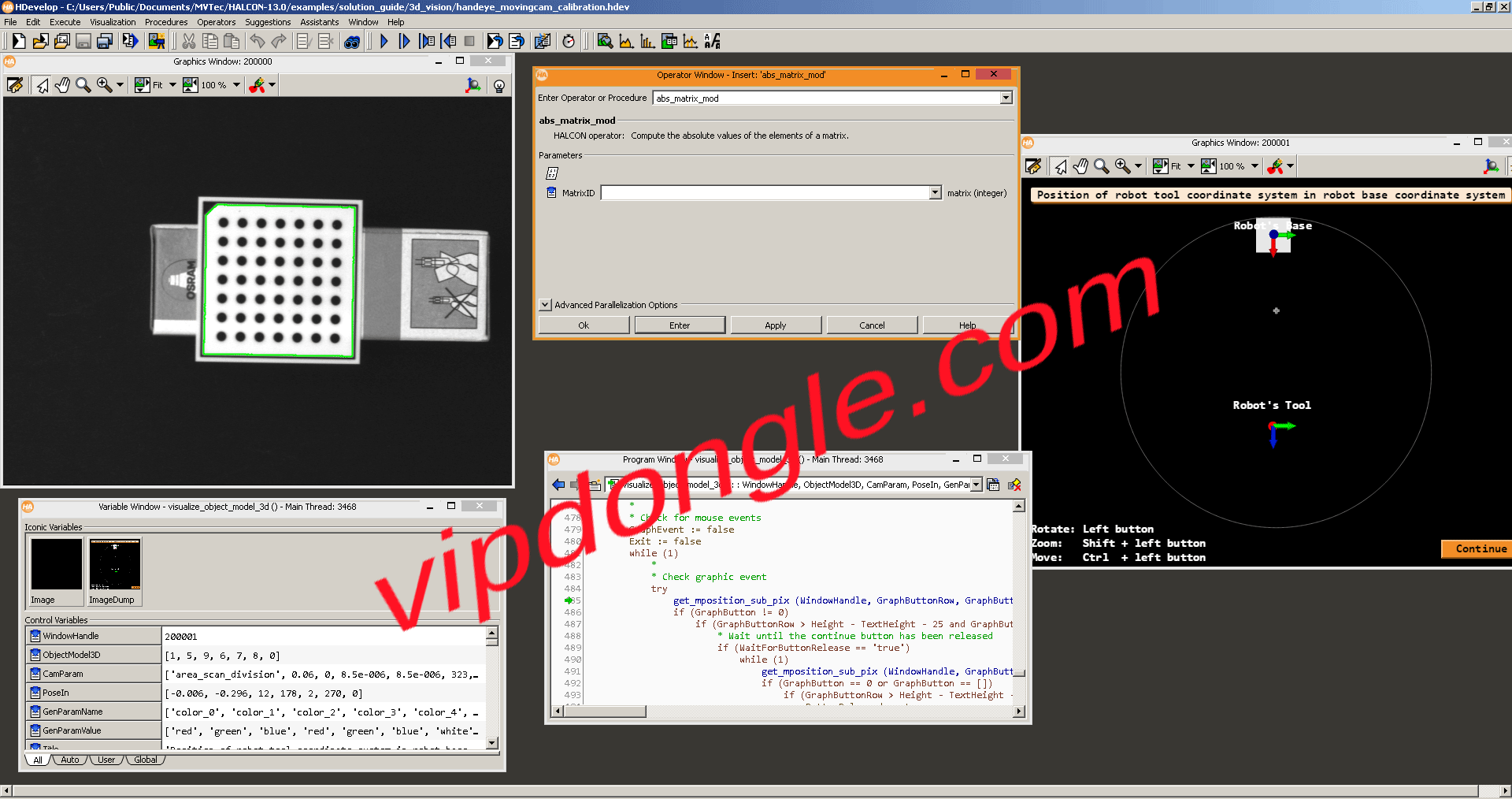Click the 3D pose inspection icon in Graphics Window 200001
Image resolution: width=1512 pixels, height=799 pixels.
pyautogui.click(x=1491, y=166)
